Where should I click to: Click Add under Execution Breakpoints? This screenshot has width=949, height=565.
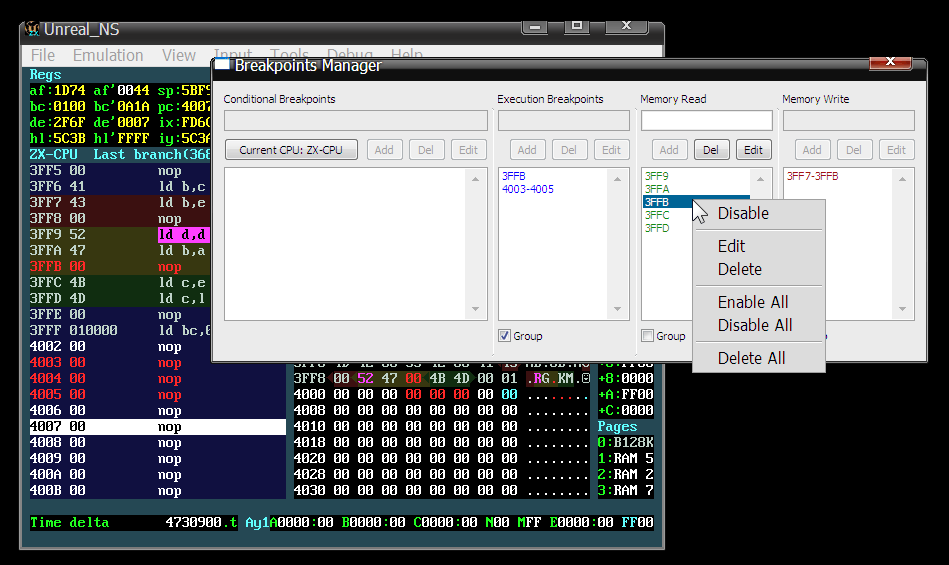pyautogui.click(x=527, y=150)
